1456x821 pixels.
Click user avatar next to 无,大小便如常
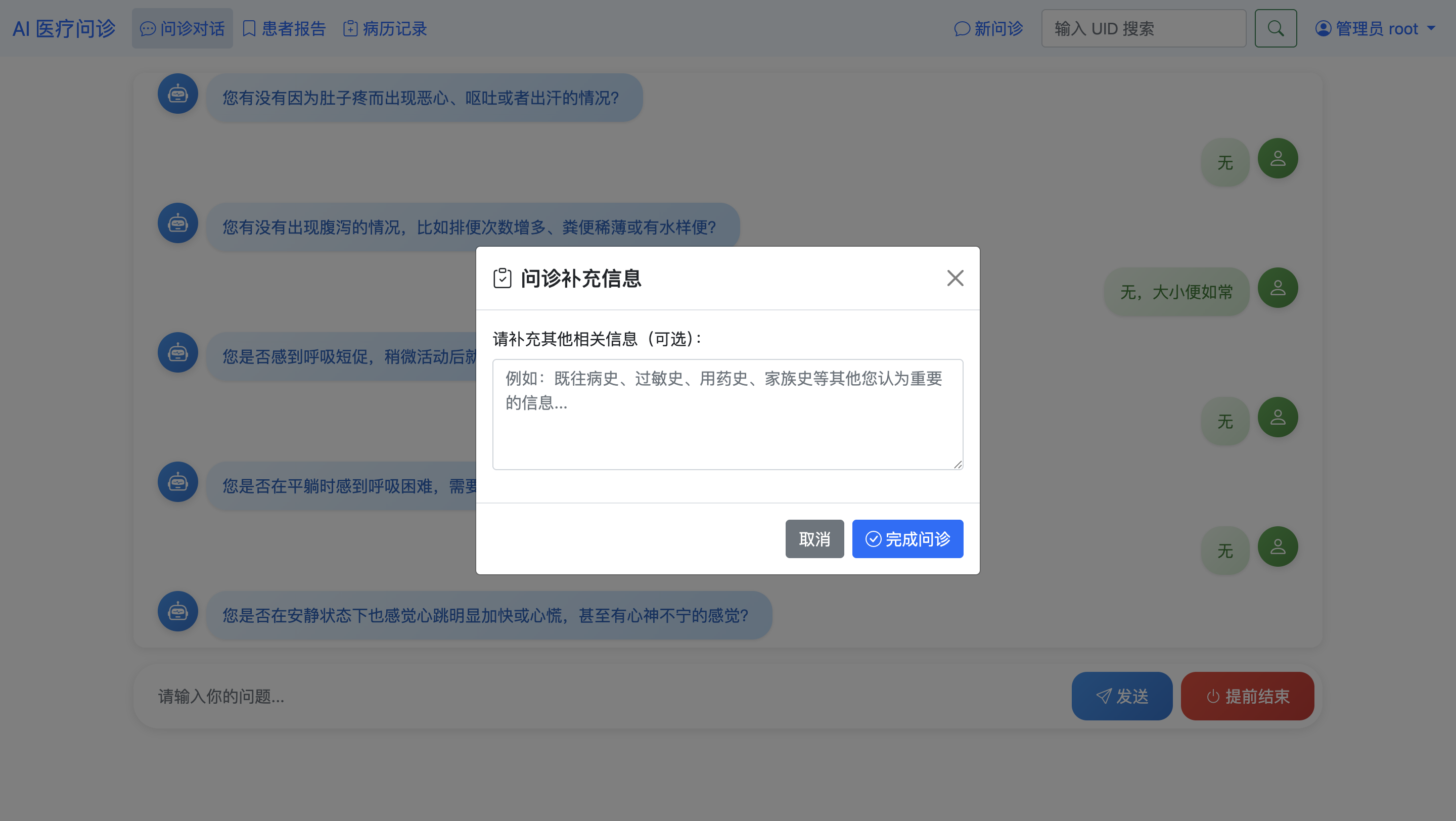click(x=1278, y=288)
